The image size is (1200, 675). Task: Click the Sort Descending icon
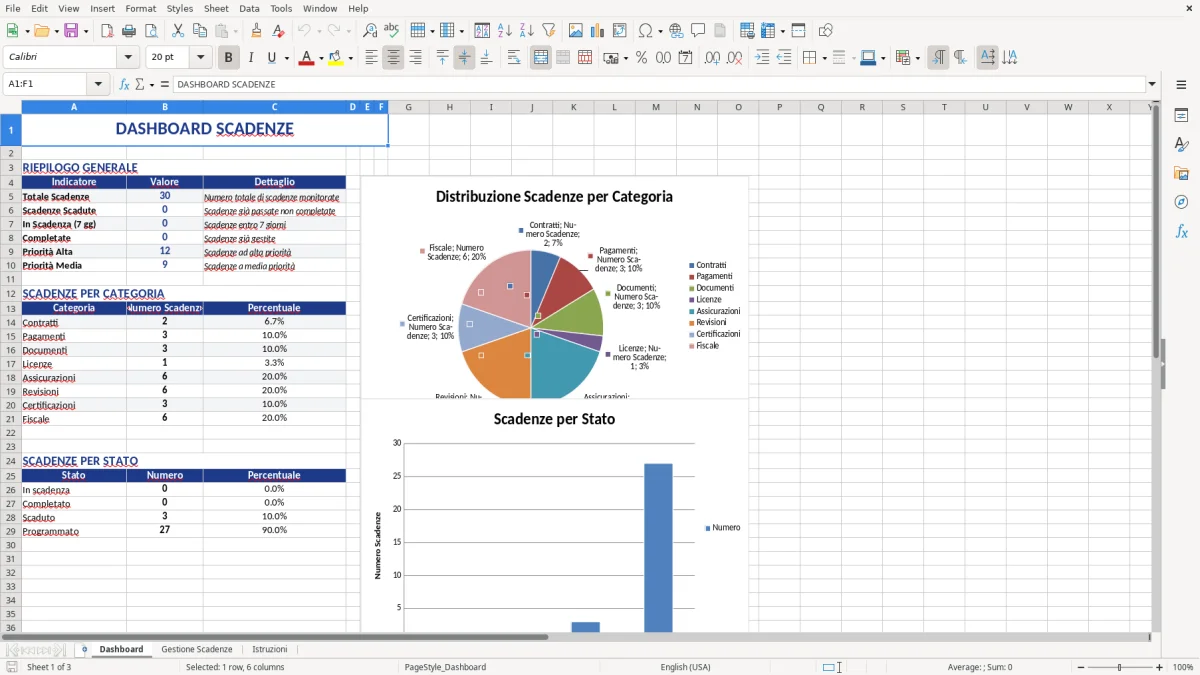pyautogui.click(x=527, y=31)
